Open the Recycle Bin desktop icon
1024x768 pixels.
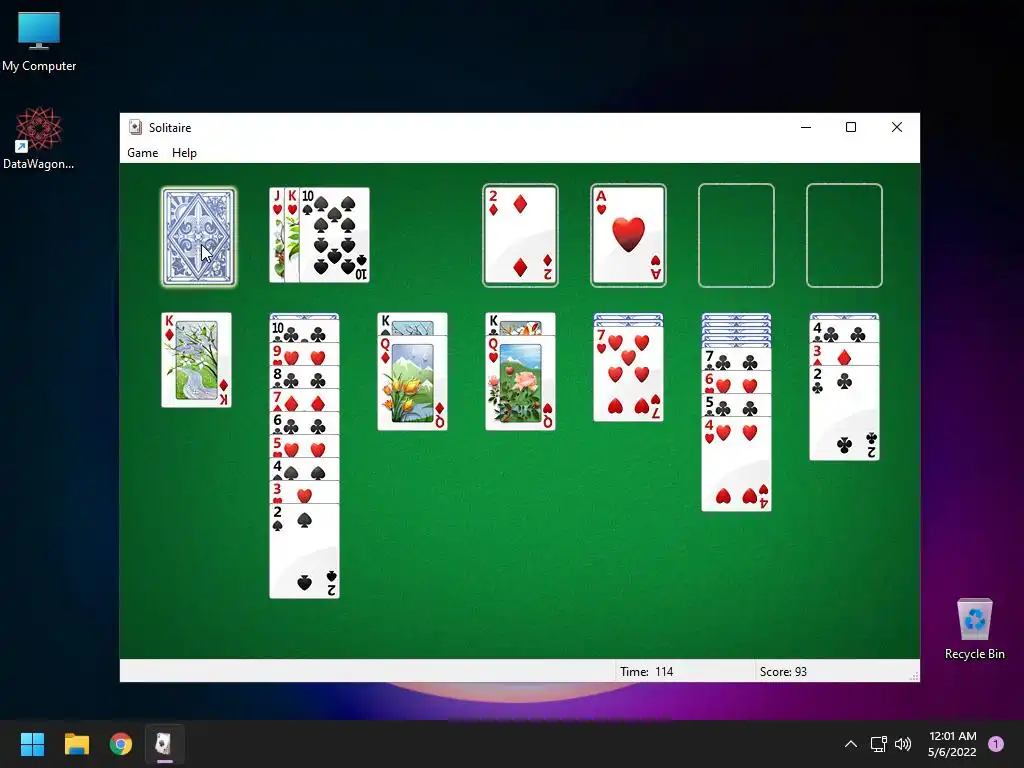[974, 629]
